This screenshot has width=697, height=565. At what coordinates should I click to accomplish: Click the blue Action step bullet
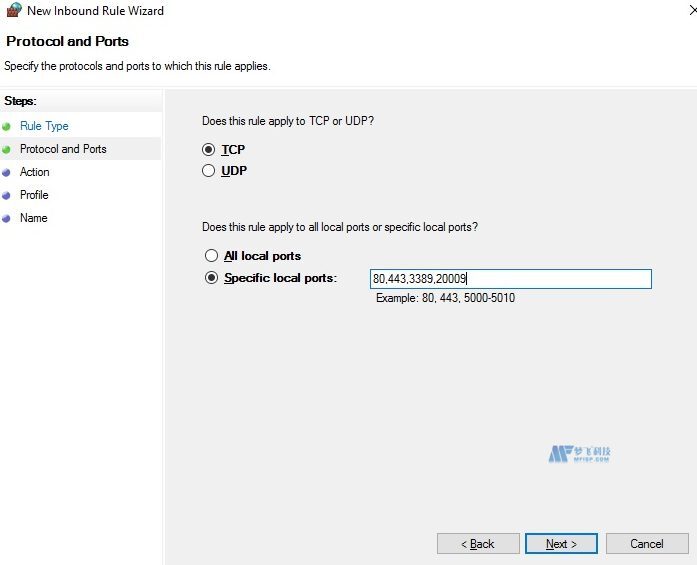coord(7,172)
